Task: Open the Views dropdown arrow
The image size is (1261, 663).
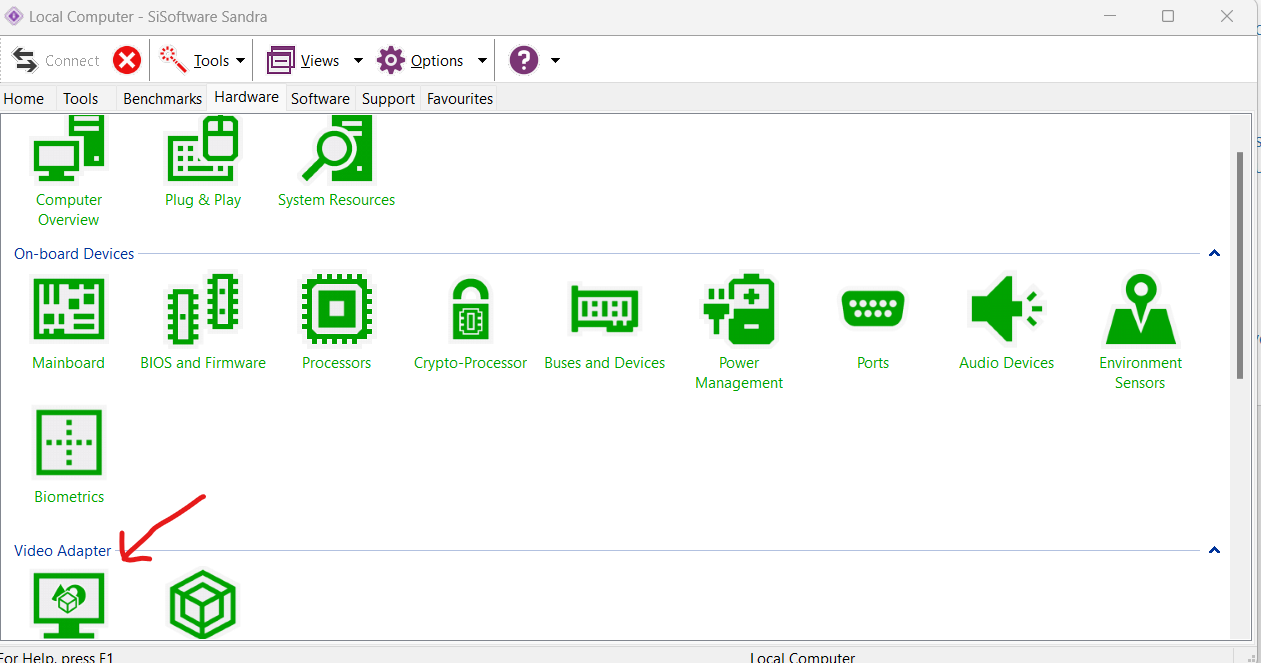Action: [x=358, y=61]
